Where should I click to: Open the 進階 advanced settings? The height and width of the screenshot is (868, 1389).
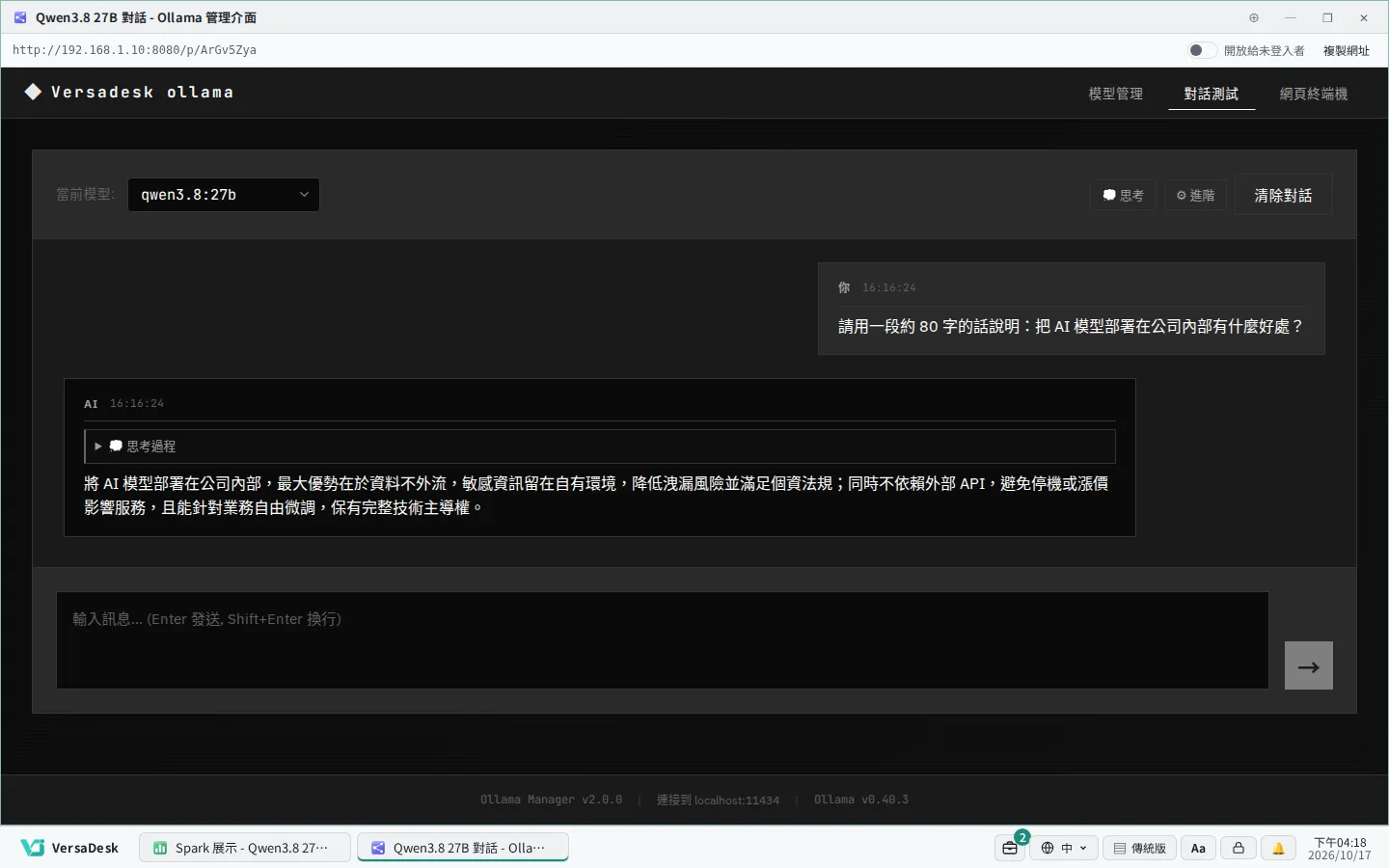[1195, 195]
